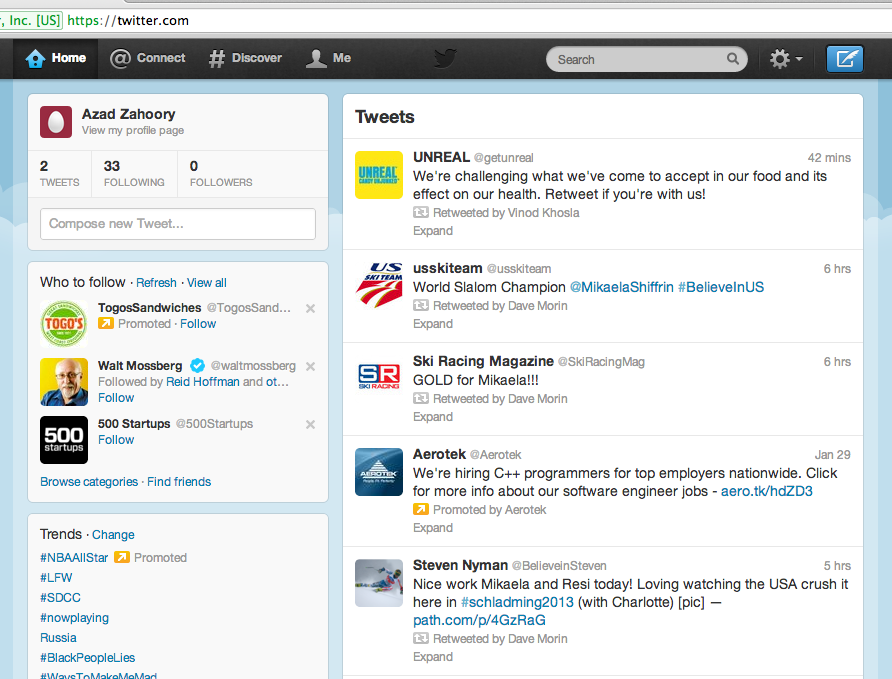Dismiss the TogosSandwiches follow suggestion
892x679 pixels.
[310, 308]
